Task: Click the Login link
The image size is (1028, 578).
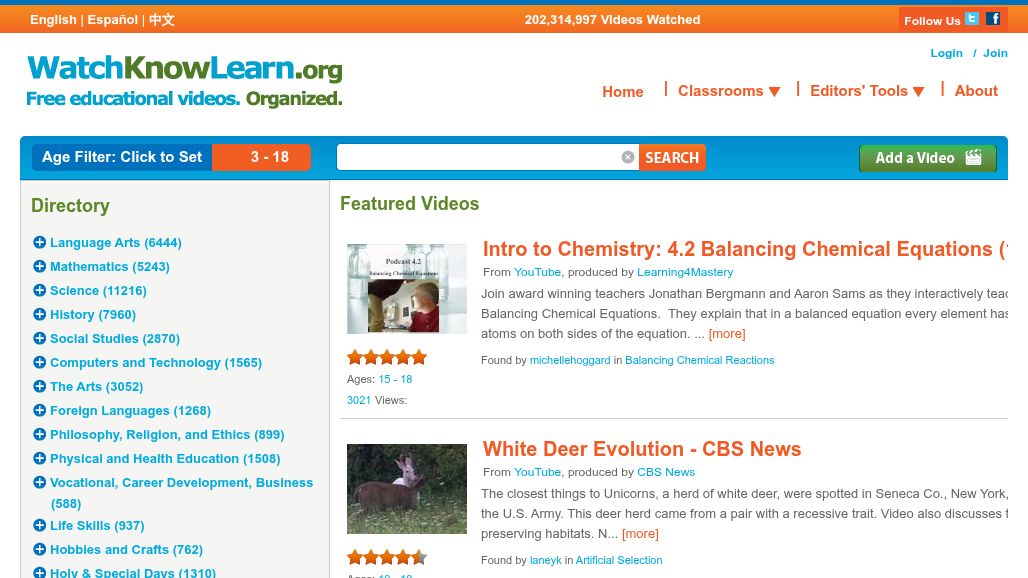Action: pyautogui.click(x=946, y=53)
